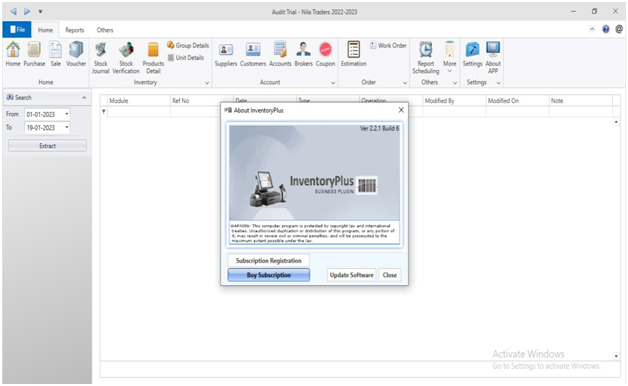This screenshot has height=386, width=628.
Task: Click the Extract button
Action: 47,146
